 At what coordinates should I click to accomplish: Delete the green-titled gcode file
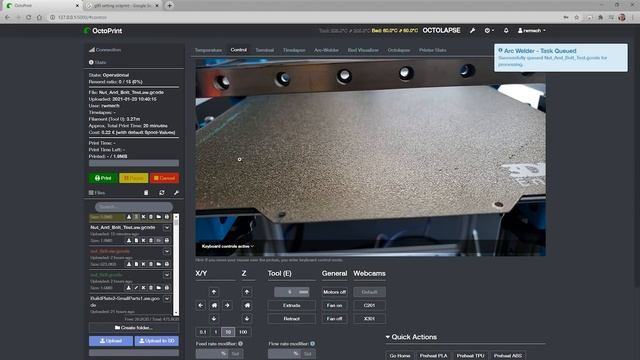click(x=151, y=288)
